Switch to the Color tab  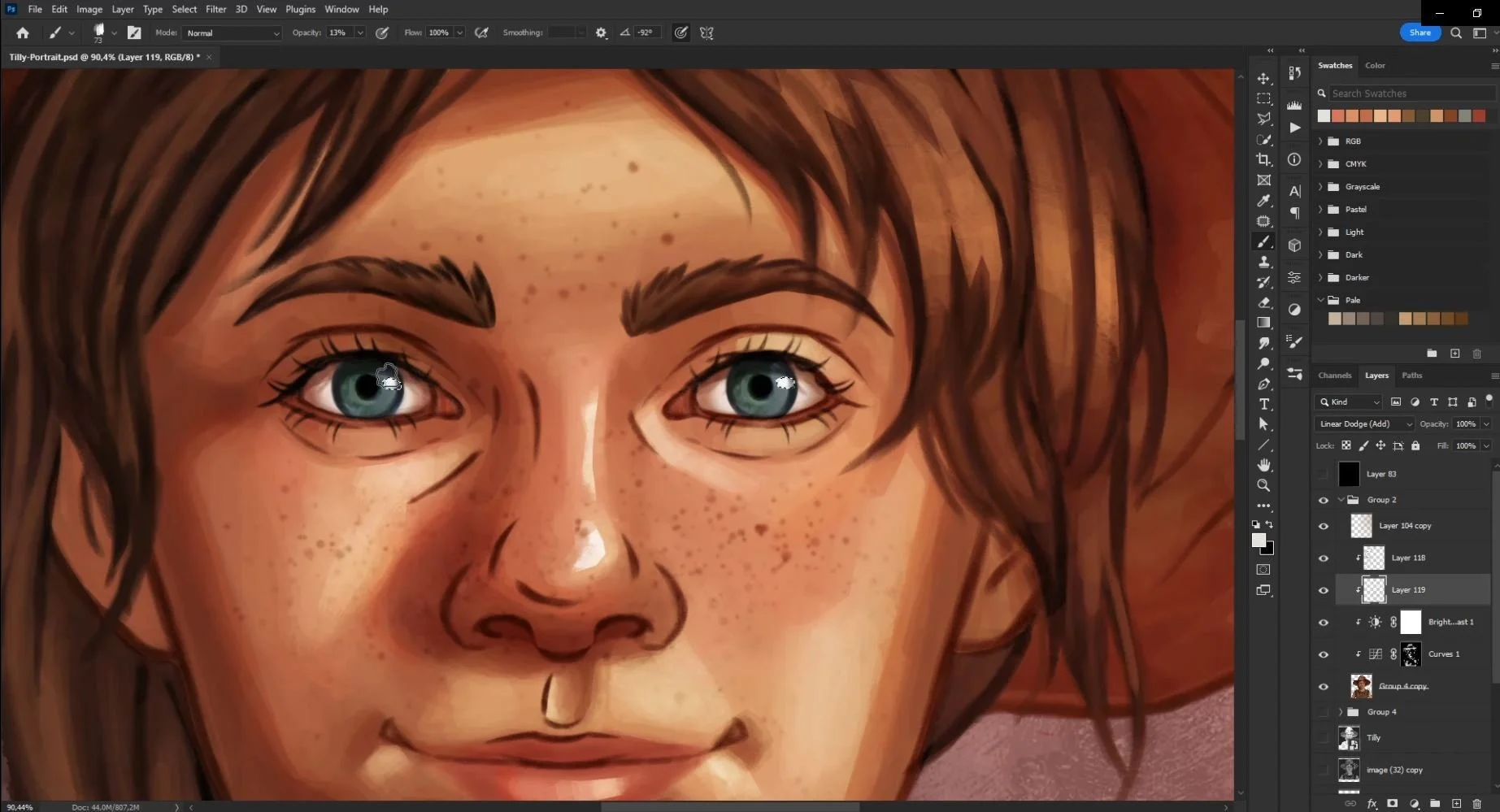(1375, 65)
